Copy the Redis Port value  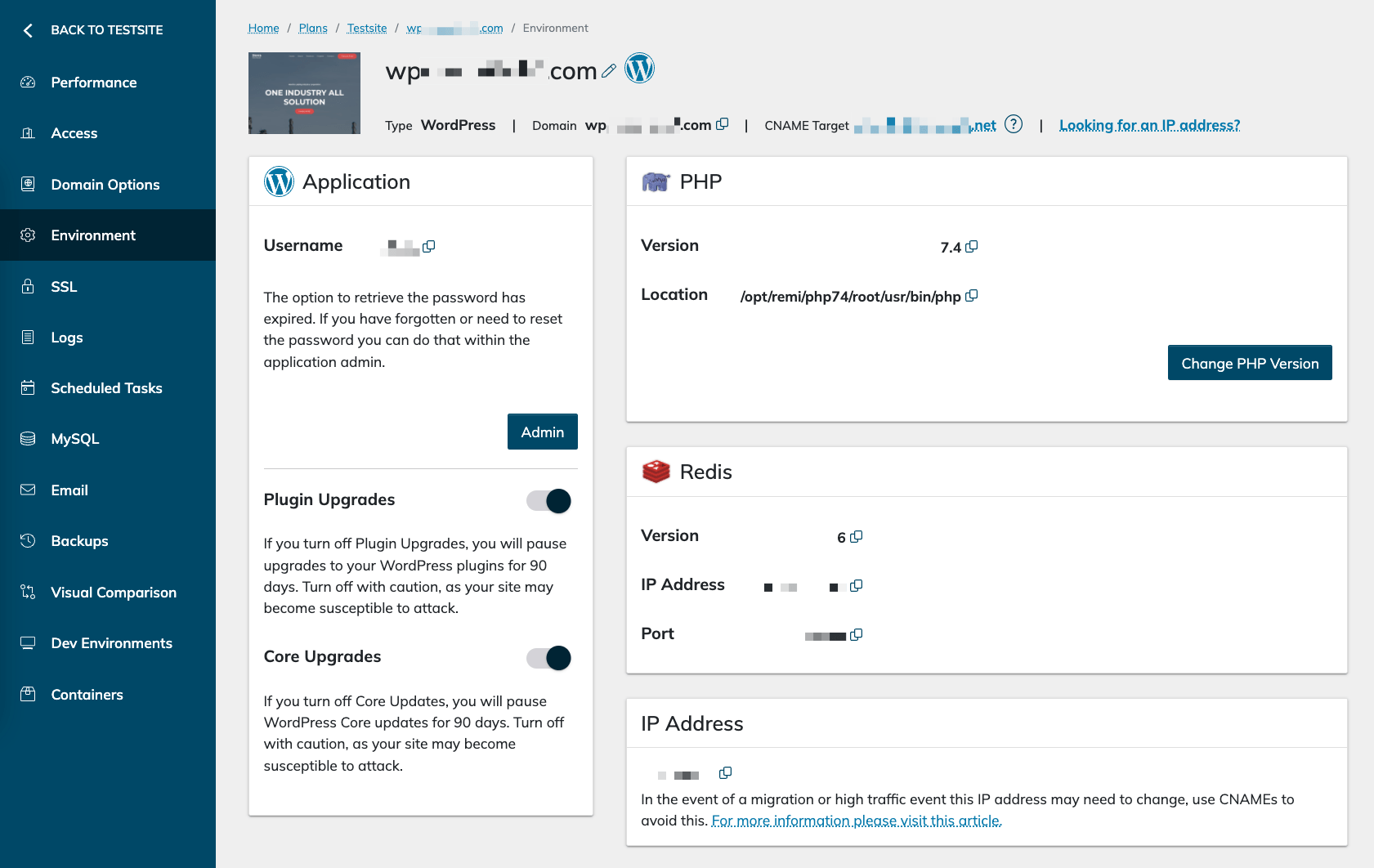(856, 635)
